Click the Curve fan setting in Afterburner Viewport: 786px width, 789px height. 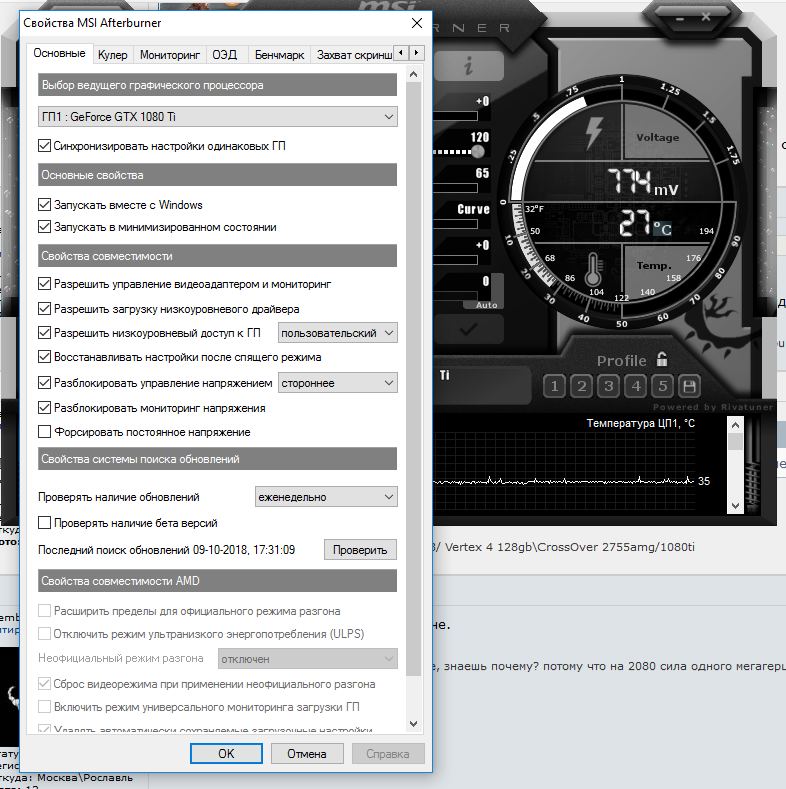pyautogui.click(x=473, y=209)
